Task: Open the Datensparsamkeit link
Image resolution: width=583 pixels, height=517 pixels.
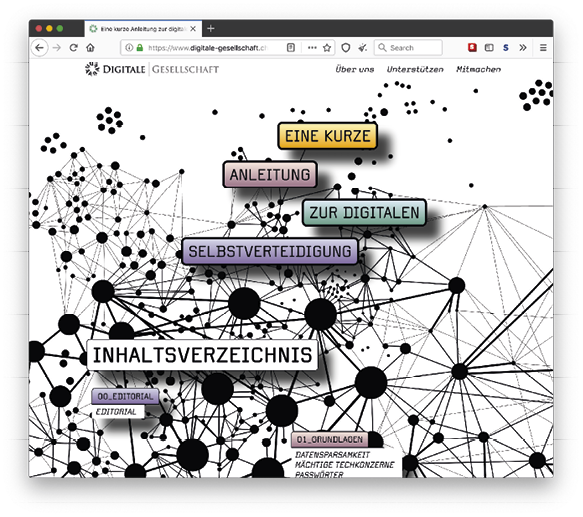Action: [332, 455]
